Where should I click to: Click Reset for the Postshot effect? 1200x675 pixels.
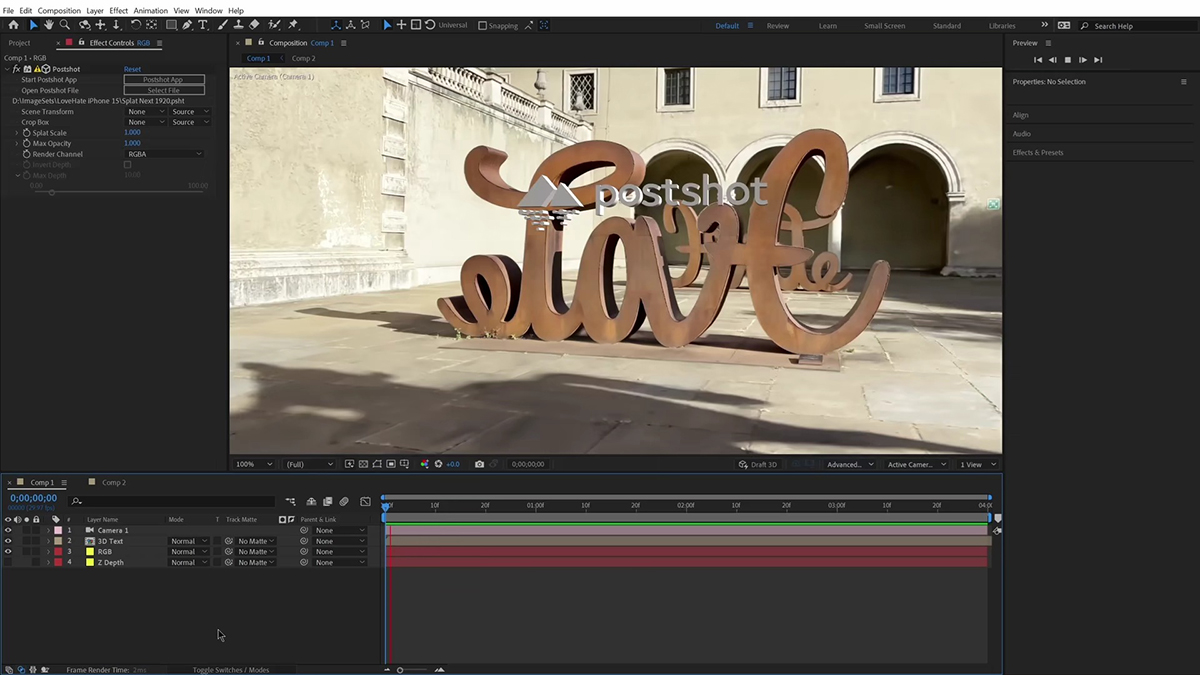(x=132, y=70)
